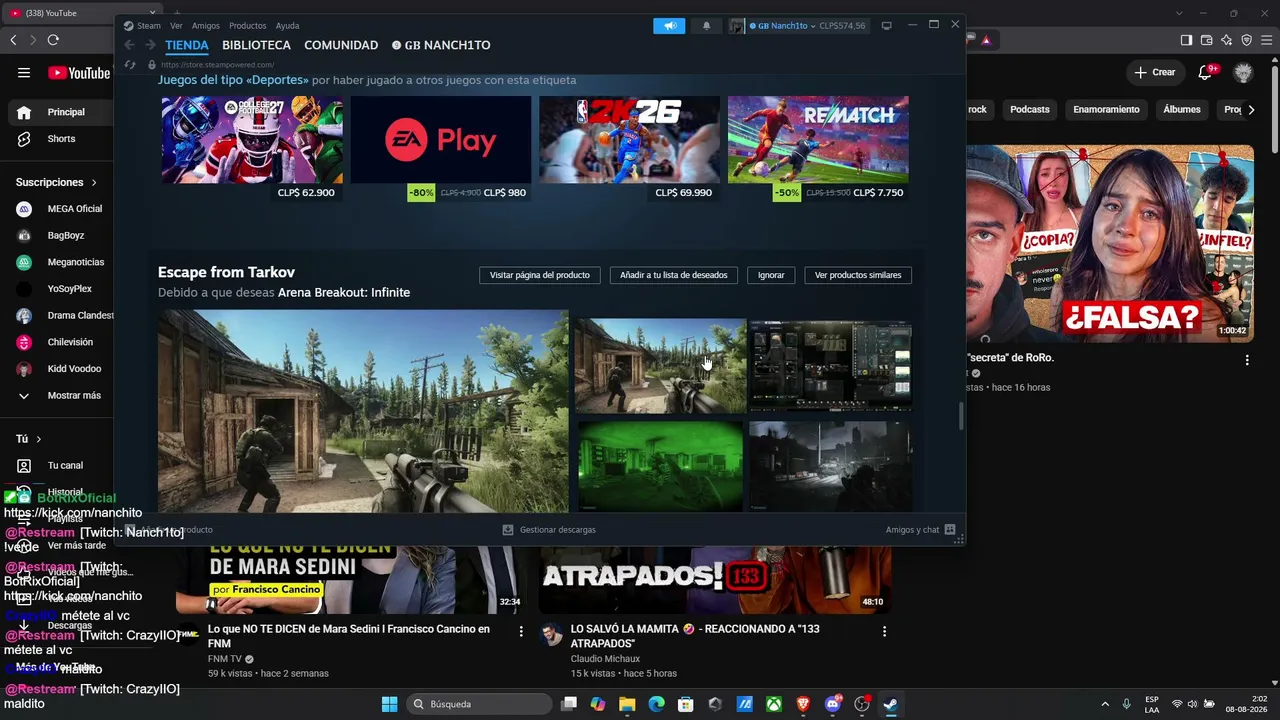Click the Steam announcements megaphone icon
This screenshot has width=1280, height=720.
point(669,26)
